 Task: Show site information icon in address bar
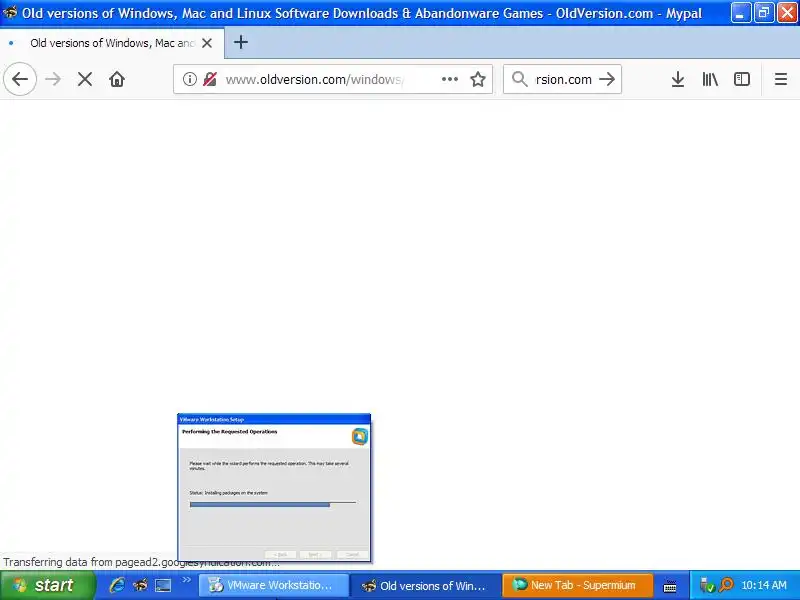pos(190,79)
